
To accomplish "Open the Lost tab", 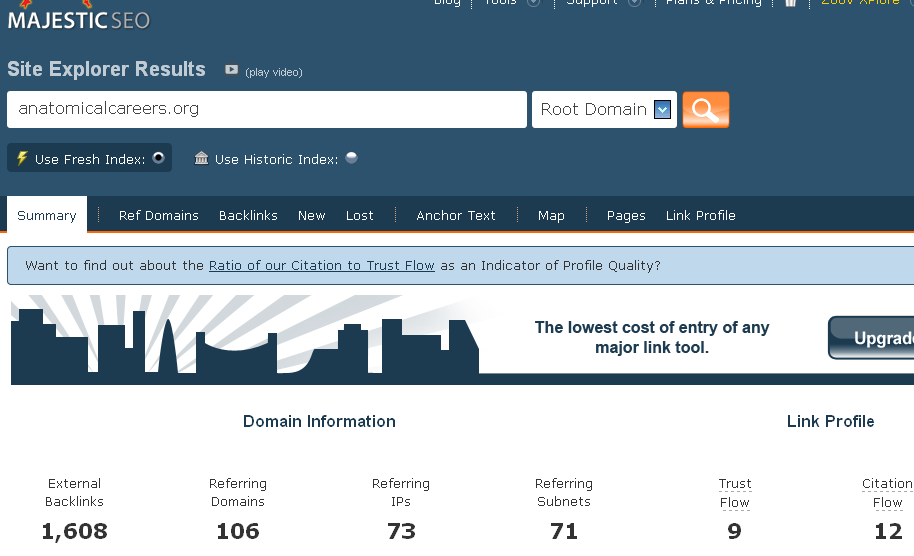I will [x=359, y=216].
